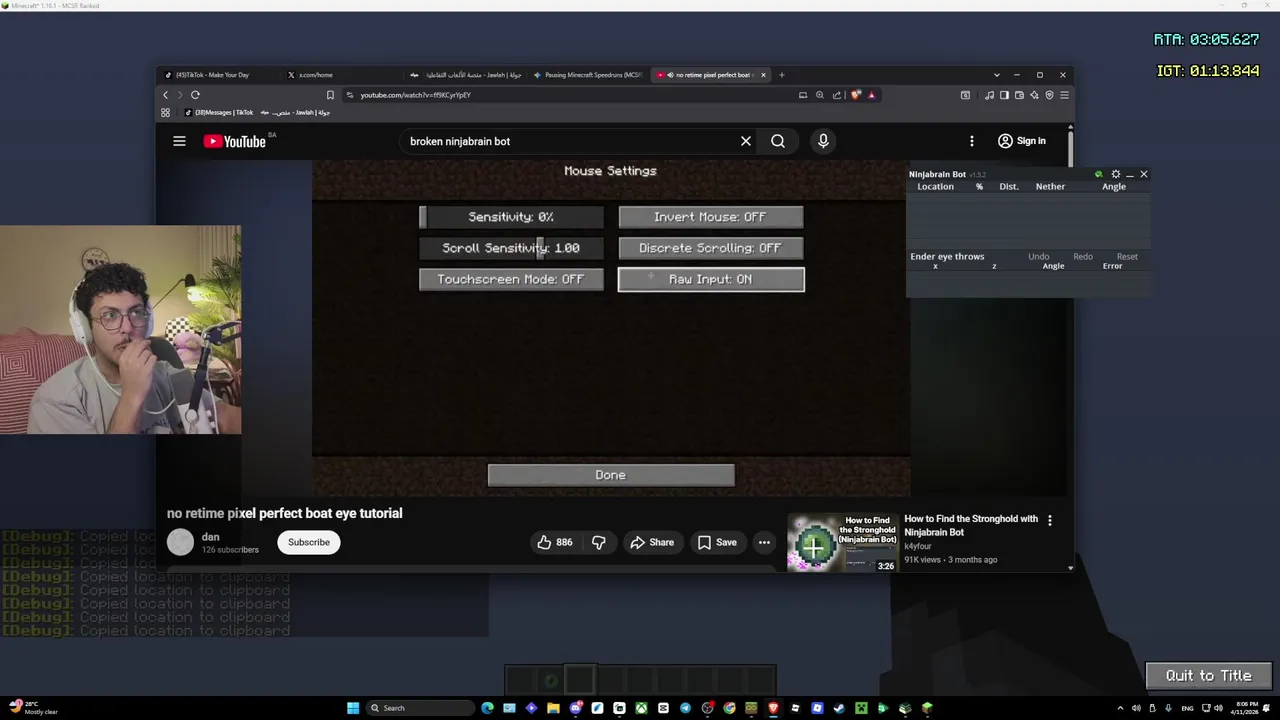Viewport: 1280px width, 720px height.
Task: Show hidden system tray icons
Action: click(1120, 708)
